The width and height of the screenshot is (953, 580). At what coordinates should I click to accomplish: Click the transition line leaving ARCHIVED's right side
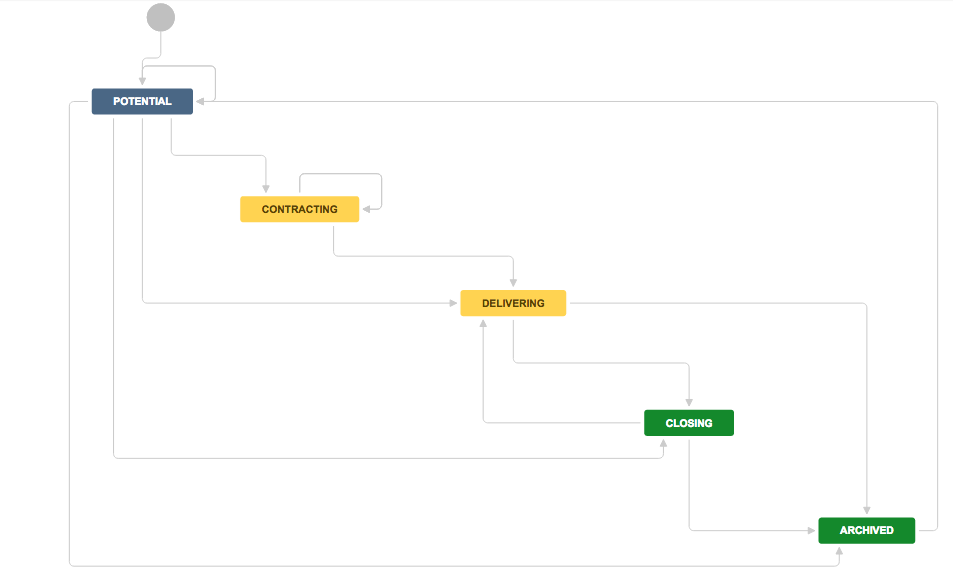point(937,300)
